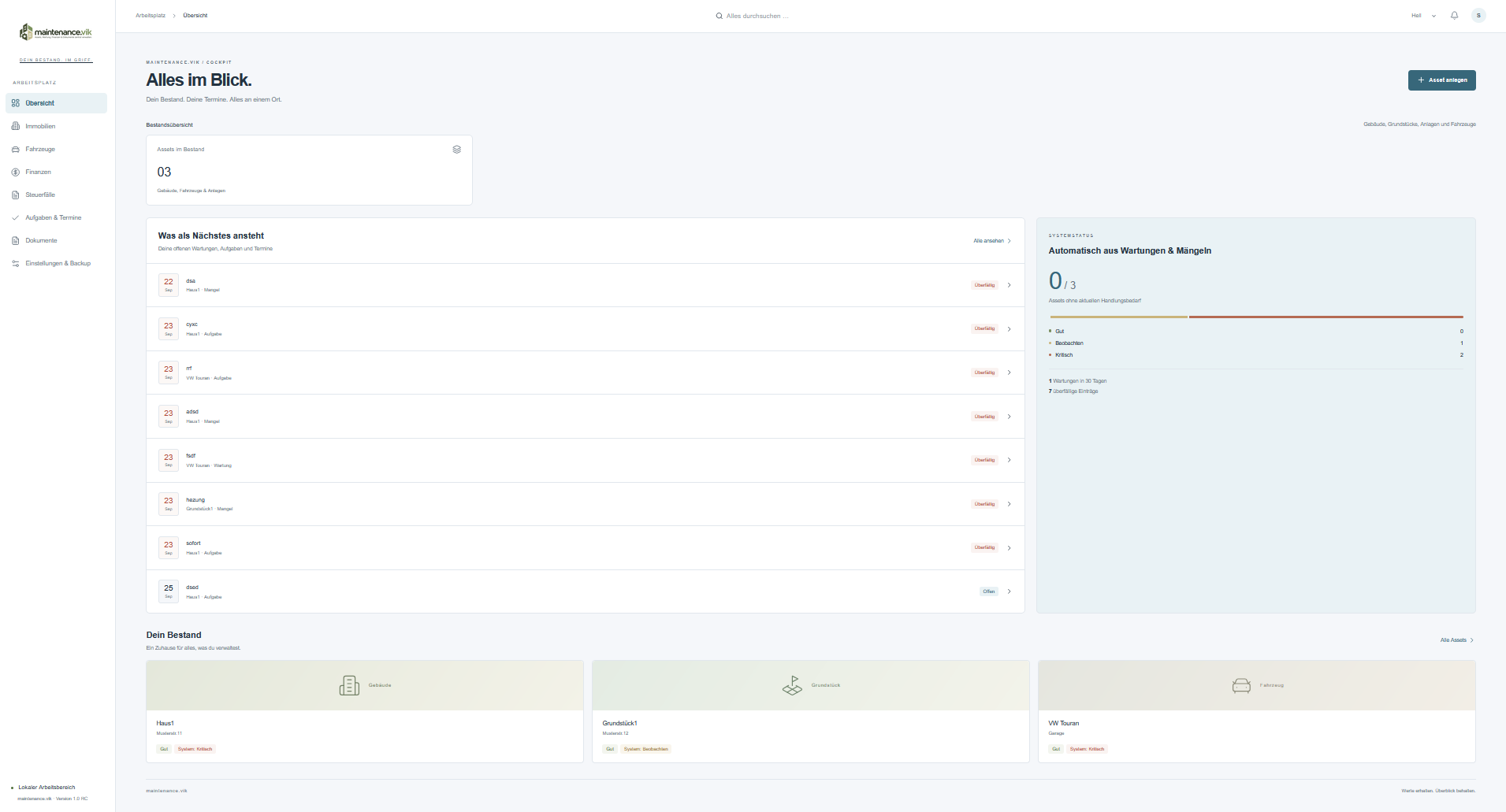The image size is (1506, 812).
Task: Open the Assets im Bestand count '03'
Action: tap(164, 172)
